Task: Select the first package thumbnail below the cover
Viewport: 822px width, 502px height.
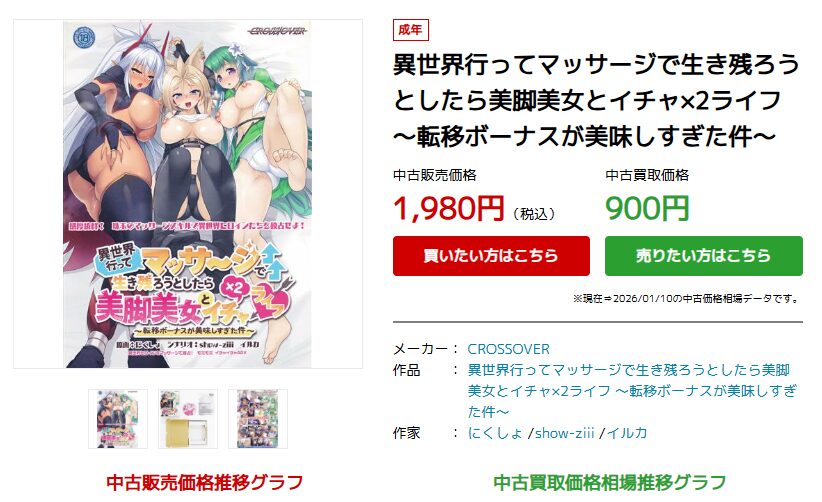Action: pos(118,419)
